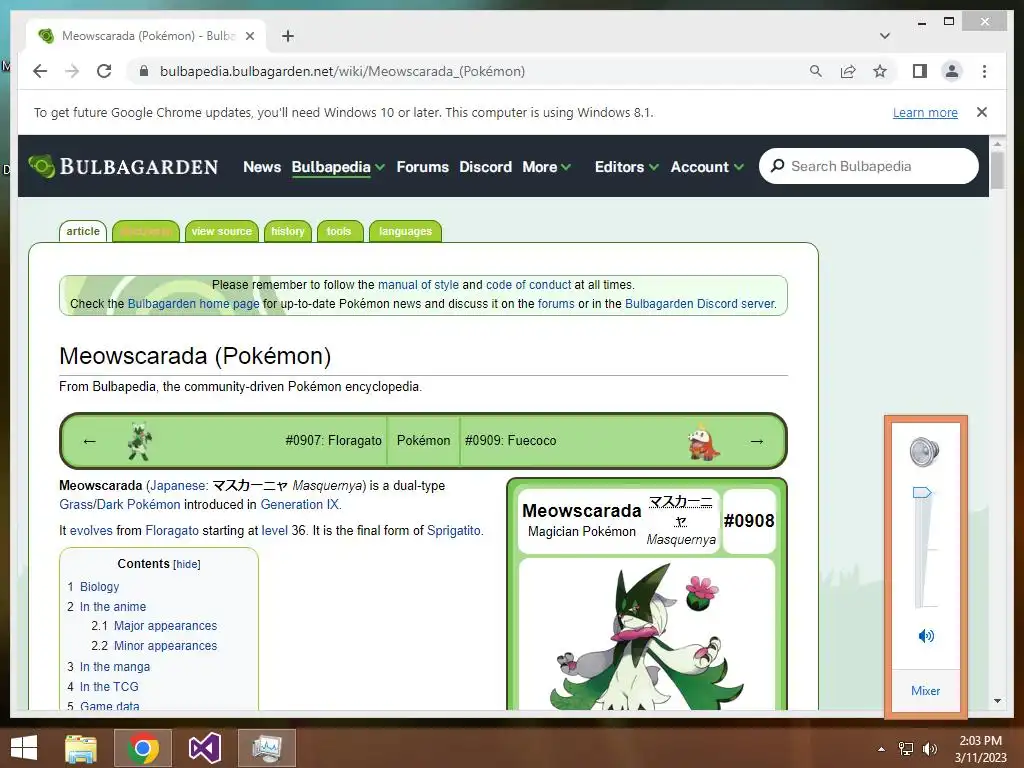The width and height of the screenshot is (1024, 768).
Task: Open the #0909: Fuecoco link
Action: [511, 441]
